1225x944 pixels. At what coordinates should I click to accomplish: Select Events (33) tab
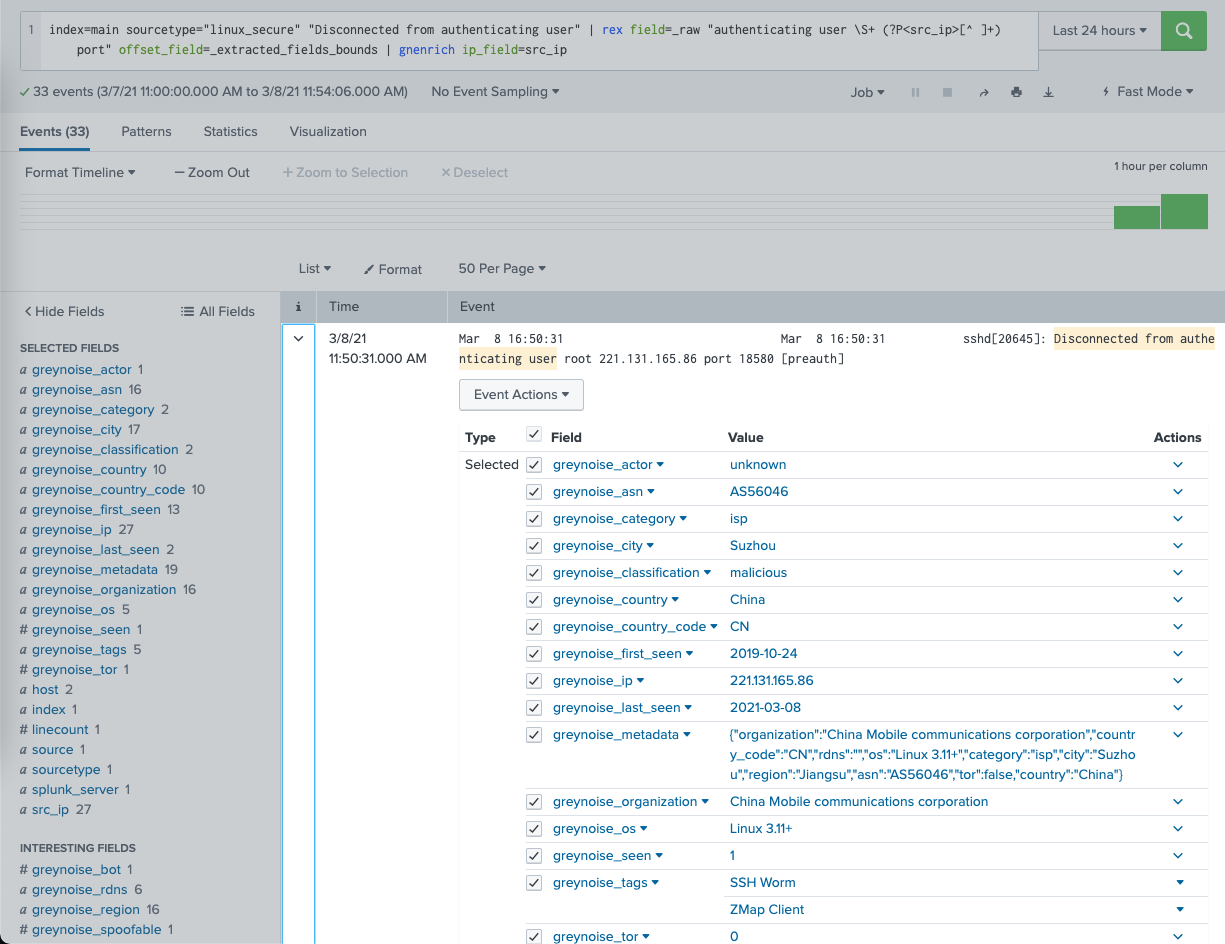(x=54, y=131)
